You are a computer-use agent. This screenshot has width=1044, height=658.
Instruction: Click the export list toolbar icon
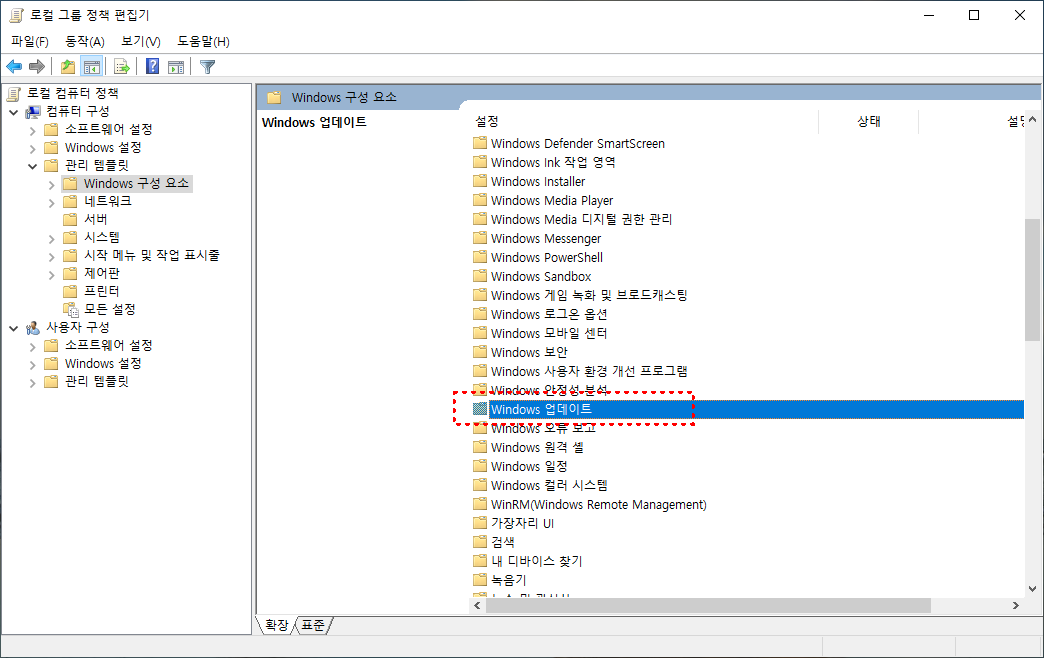121,66
